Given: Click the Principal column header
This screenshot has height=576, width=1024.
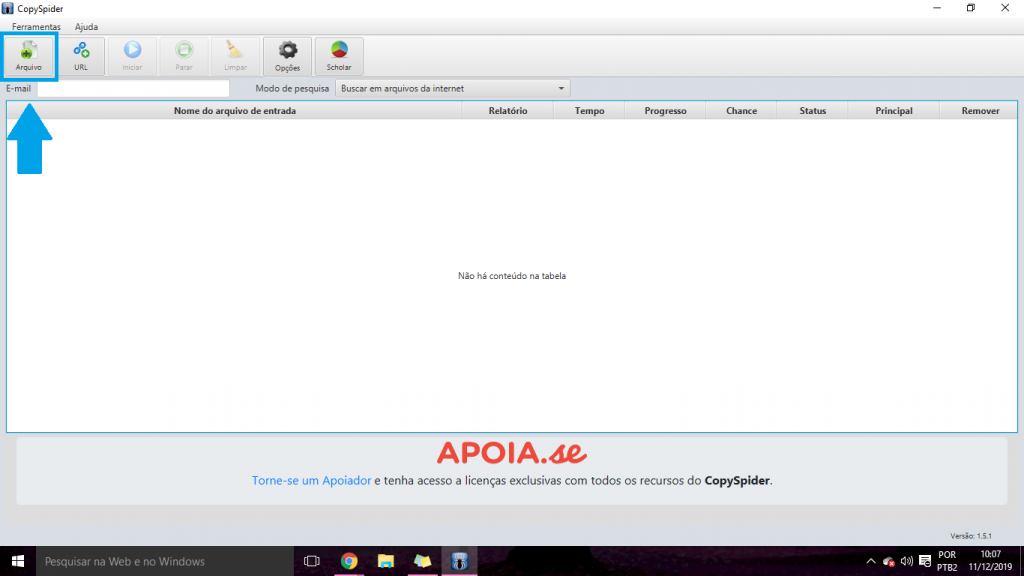Looking at the screenshot, I should click(893, 111).
